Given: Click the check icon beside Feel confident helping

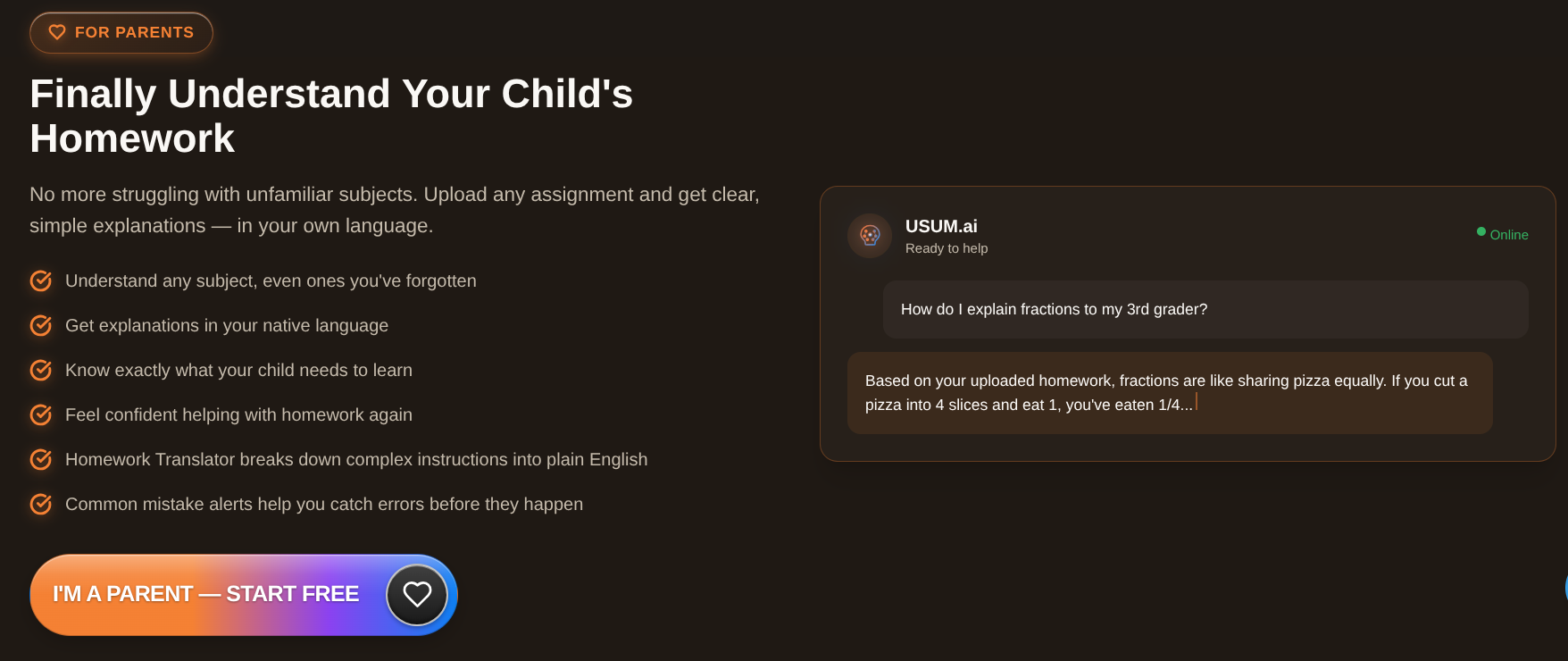Looking at the screenshot, I should [41, 414].
